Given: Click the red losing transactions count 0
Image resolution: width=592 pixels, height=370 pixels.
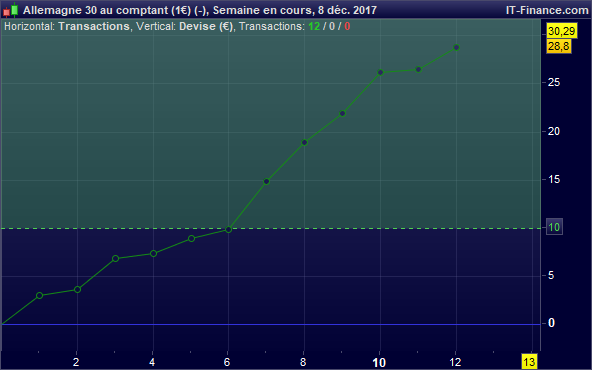Looking at the screenshot, I should pyautogui.click(x=347, y=26).
